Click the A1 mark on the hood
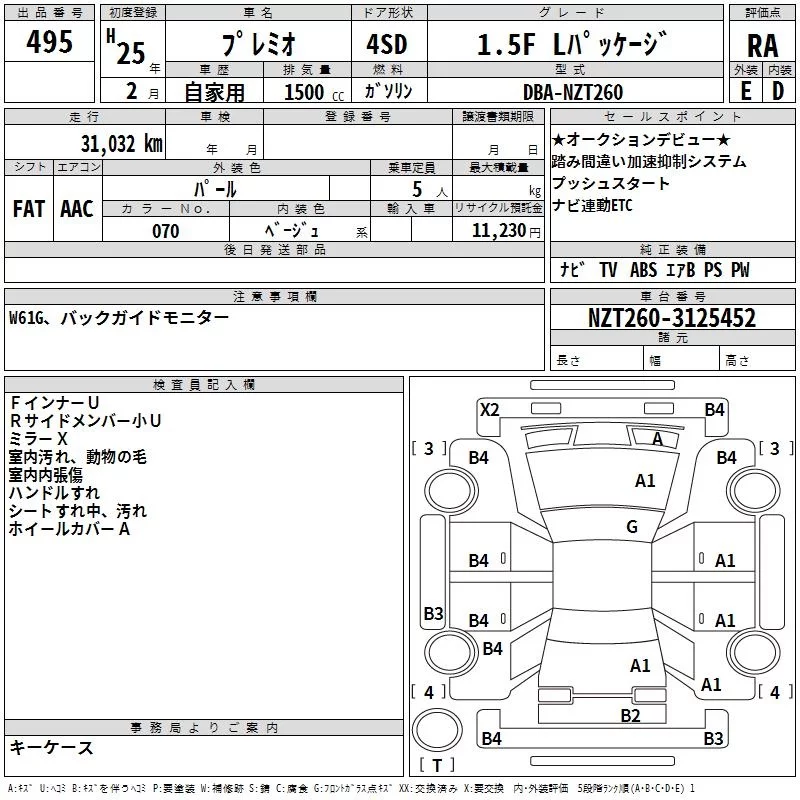This screenshot has width=800, height=800. click(x=645, y=481)
